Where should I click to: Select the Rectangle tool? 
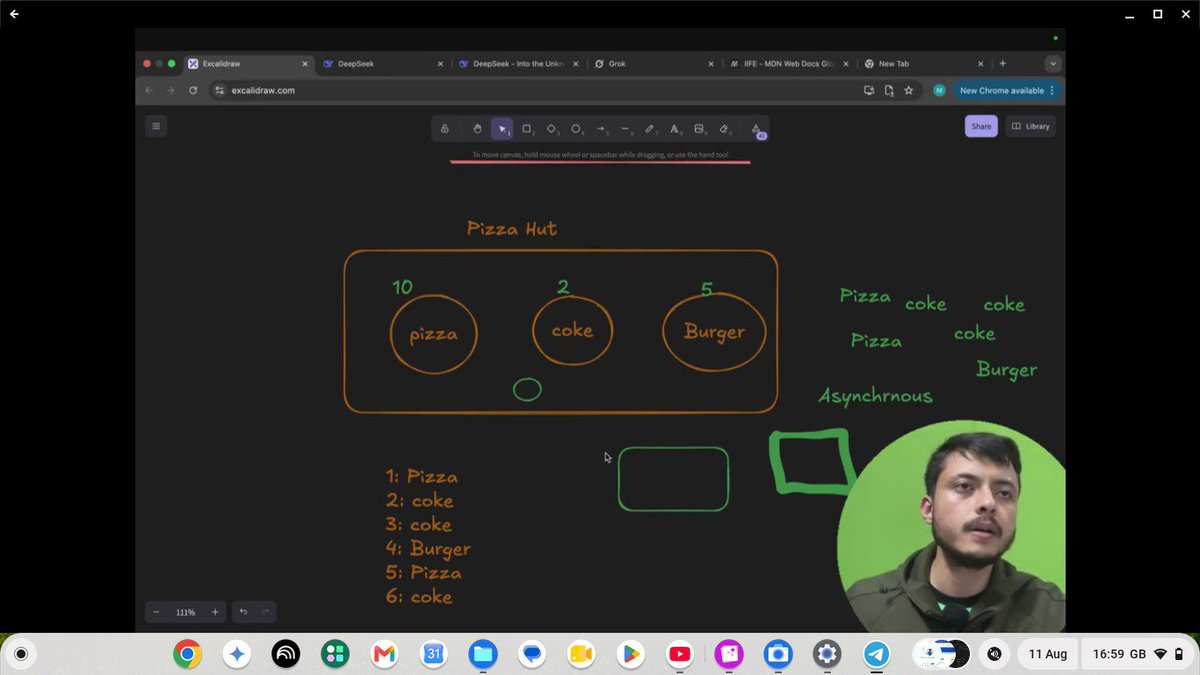click(527, 128)
